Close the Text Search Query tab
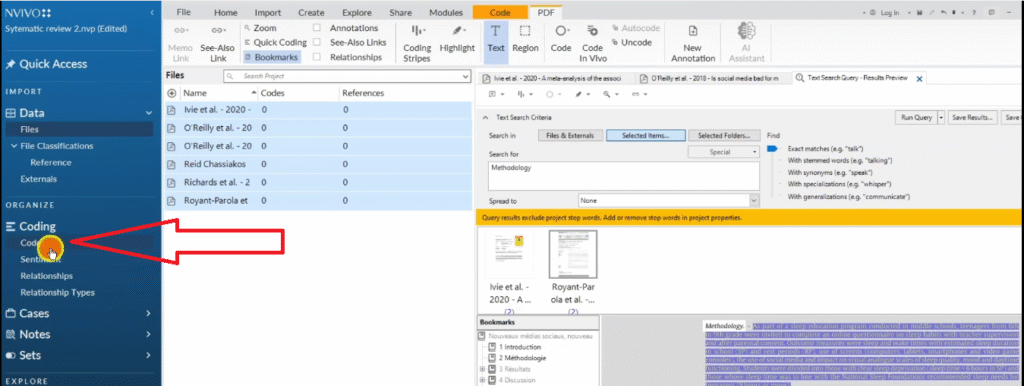The height and width of the screenshot is (386, 1024). point(920,78)
